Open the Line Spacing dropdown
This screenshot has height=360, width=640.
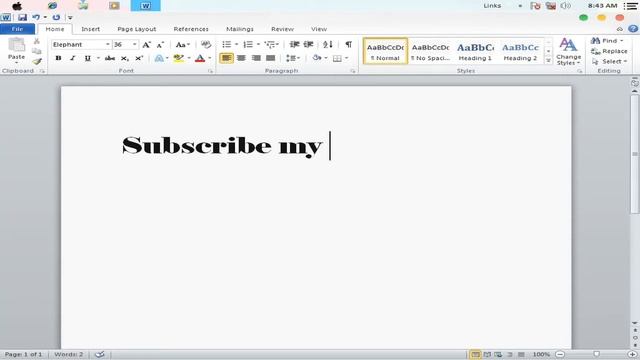(x=293, y=58)
